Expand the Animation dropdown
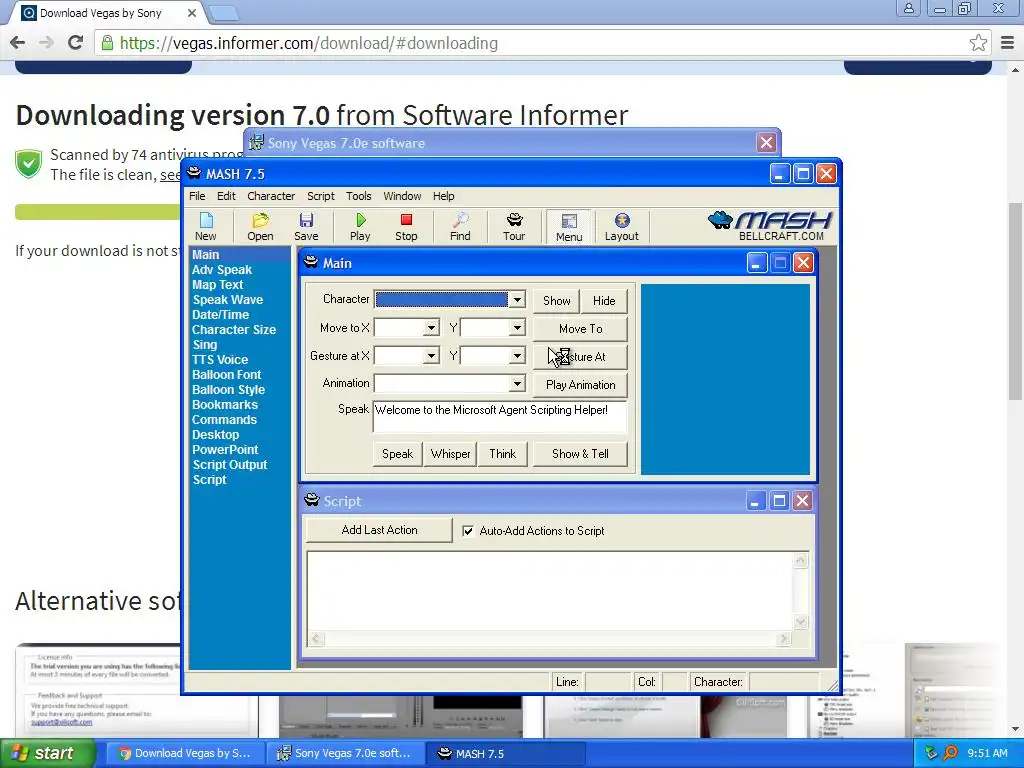1024x768 pixels. coord(517,383)
